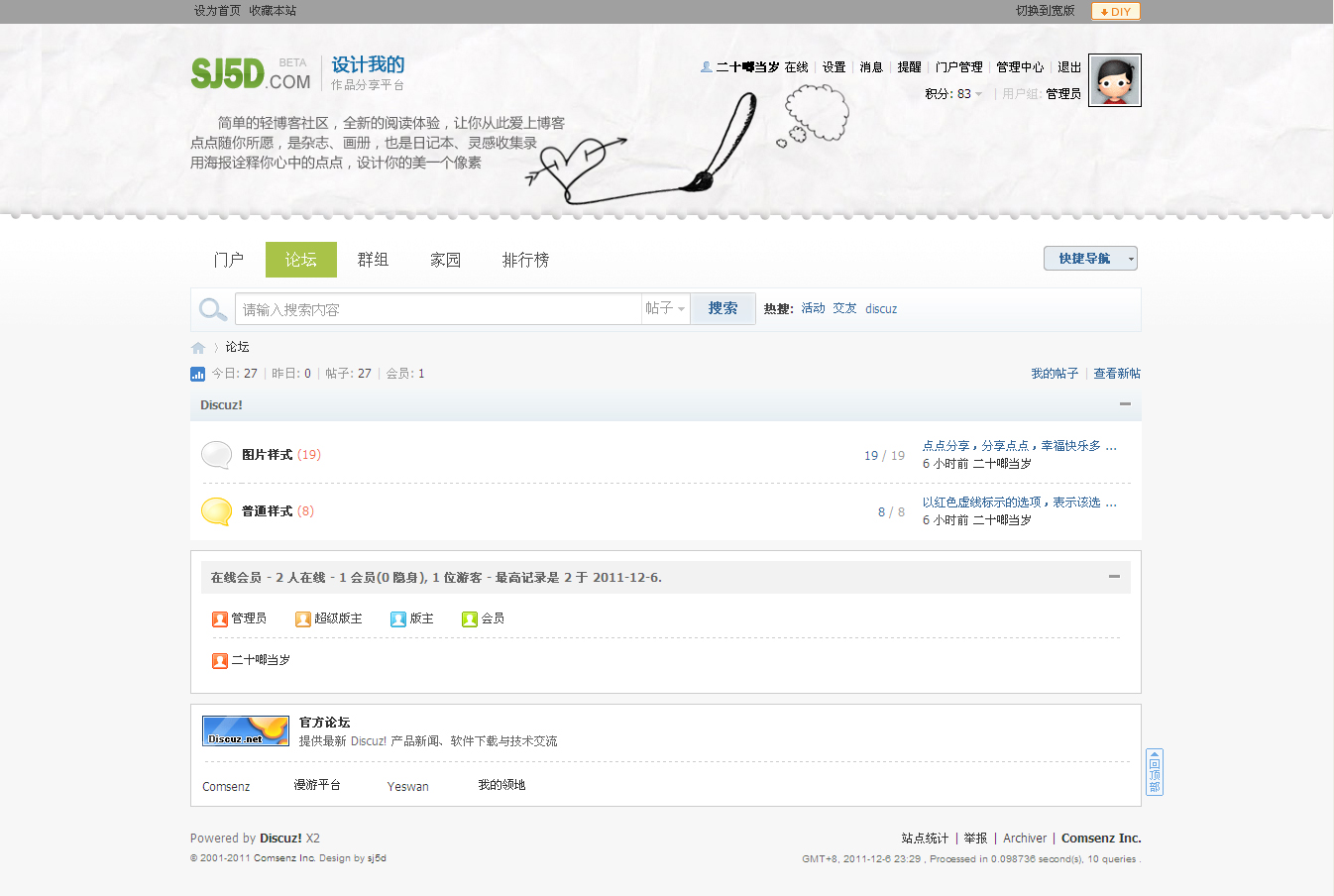
Task: Open the 帖子 search type dropdown
Action: [x=665, y=309]
